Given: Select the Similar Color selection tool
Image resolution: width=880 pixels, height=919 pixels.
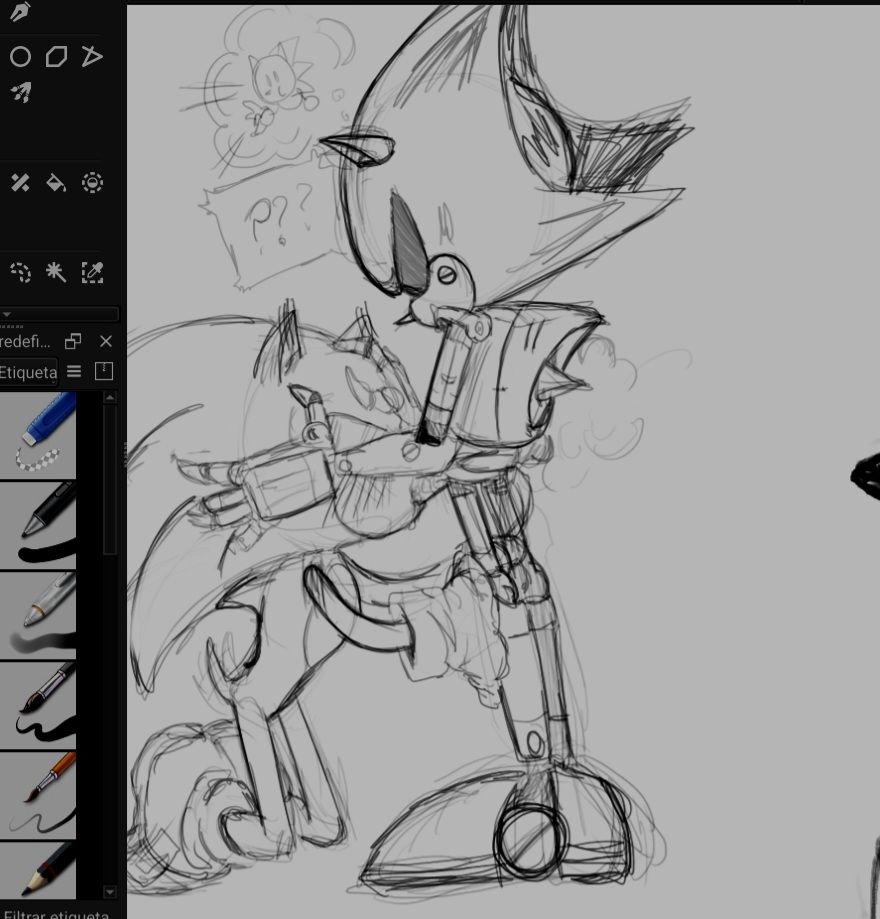Looking at the screenshot, I should (x=92, y=273).
